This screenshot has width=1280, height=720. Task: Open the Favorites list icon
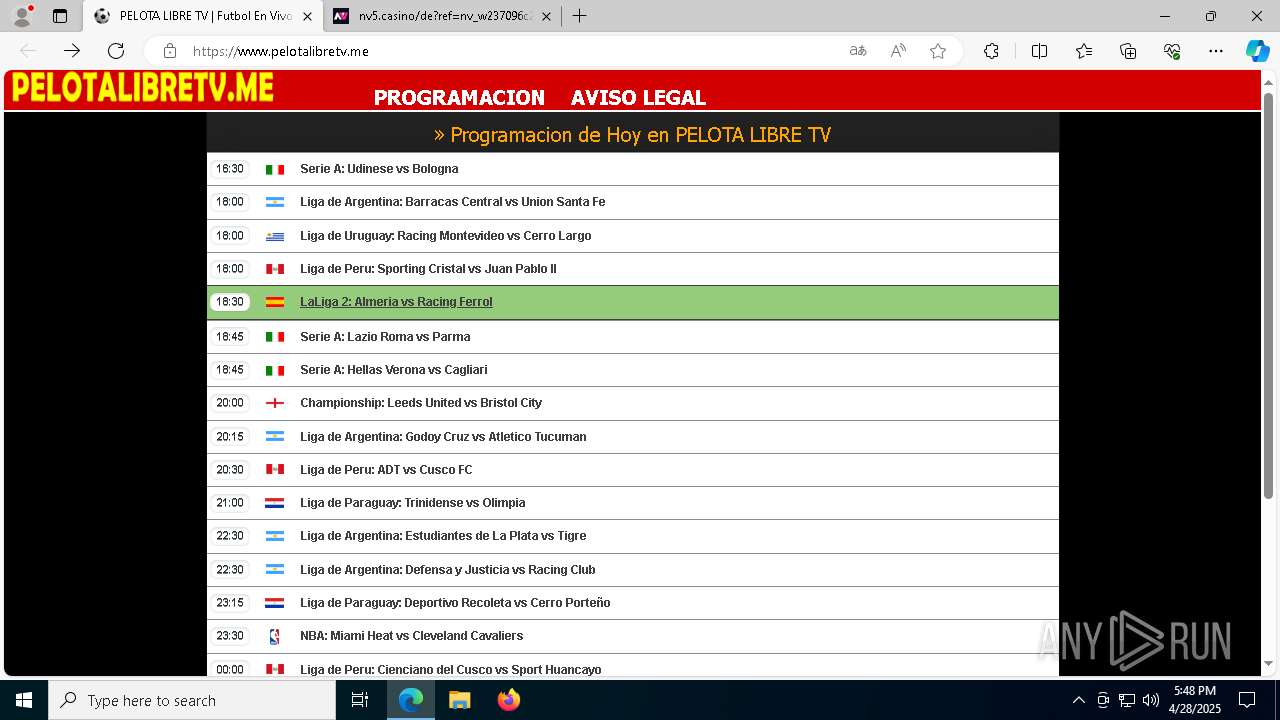[1084, 51]
